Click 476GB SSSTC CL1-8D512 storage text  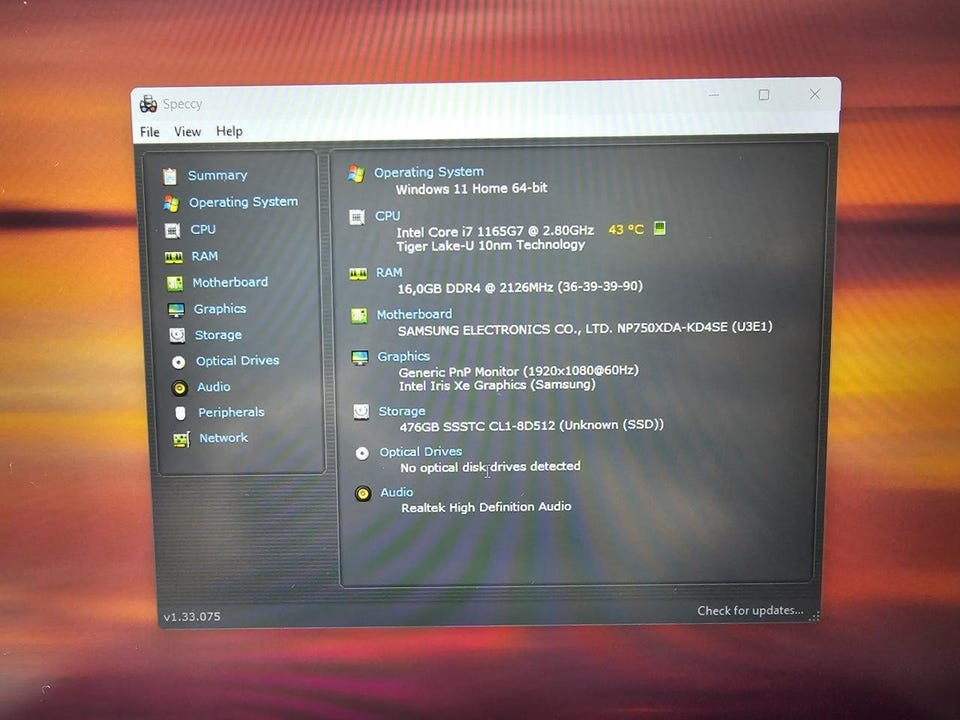click(531, 426)
